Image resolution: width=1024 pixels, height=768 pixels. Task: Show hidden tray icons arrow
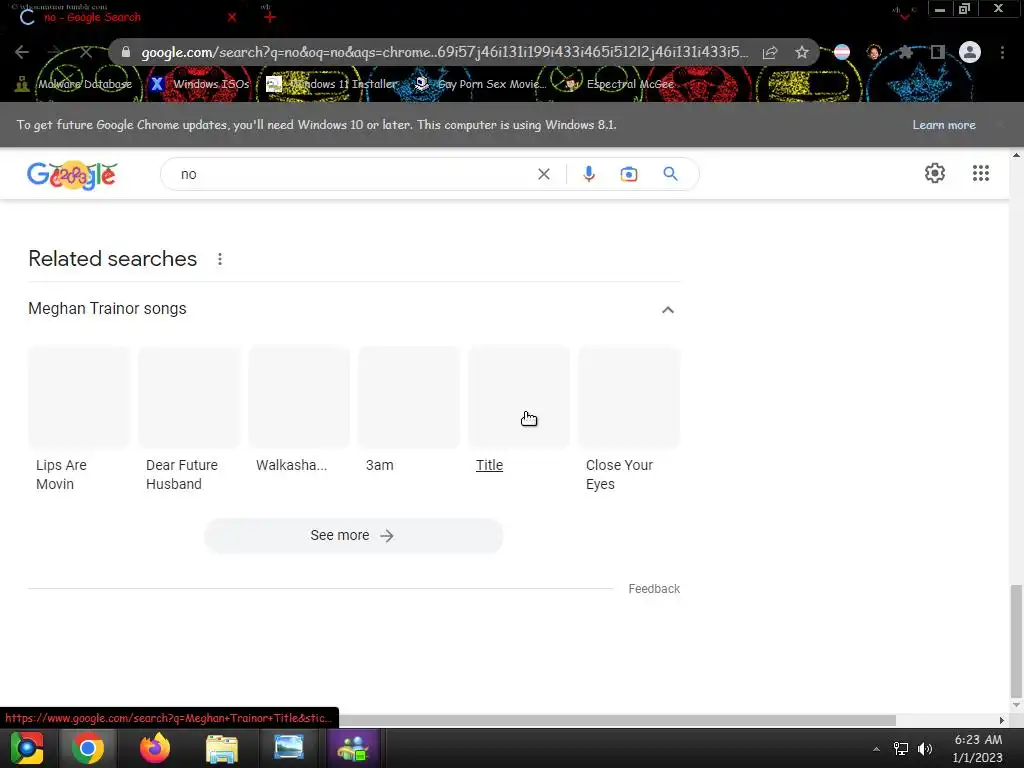pyautogui.click(x=876, y=749)
